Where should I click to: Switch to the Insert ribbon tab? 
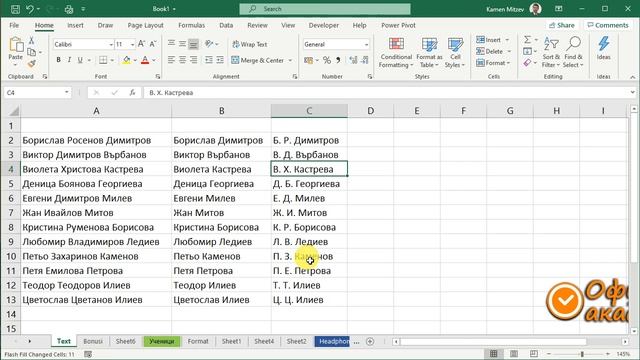tap(75, 25)
